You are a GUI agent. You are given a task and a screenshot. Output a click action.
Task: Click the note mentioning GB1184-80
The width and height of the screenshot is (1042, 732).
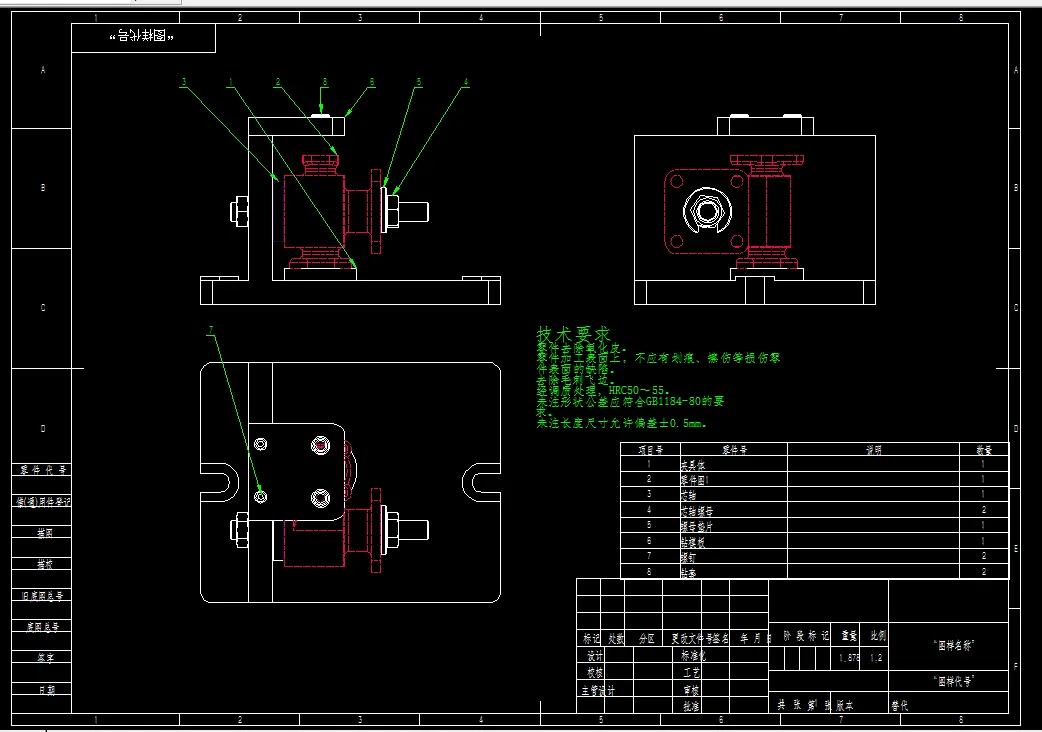click(630, 401)
